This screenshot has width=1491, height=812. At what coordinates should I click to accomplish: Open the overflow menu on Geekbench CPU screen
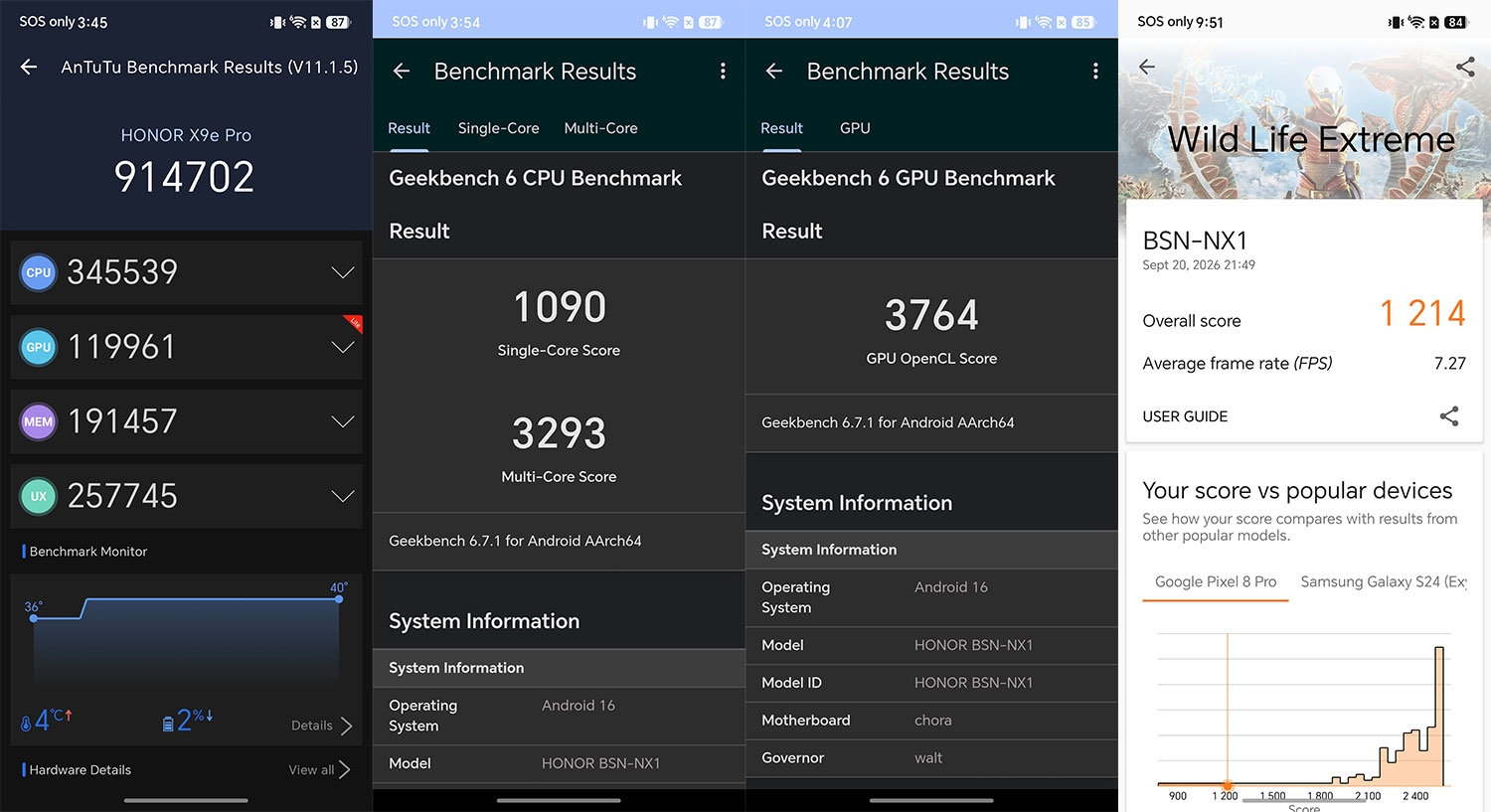click(x=723, y=71)
